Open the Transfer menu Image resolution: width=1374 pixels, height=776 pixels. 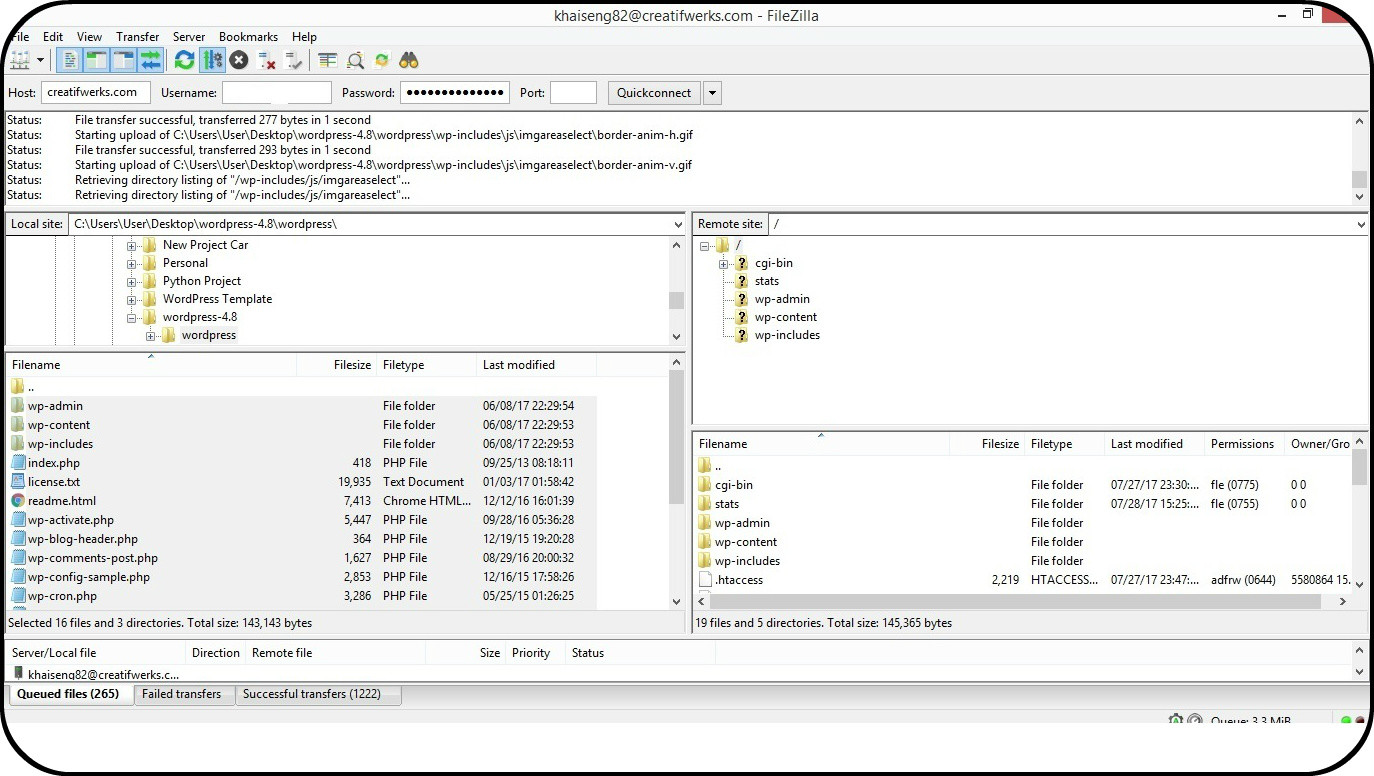coord(138,37)
